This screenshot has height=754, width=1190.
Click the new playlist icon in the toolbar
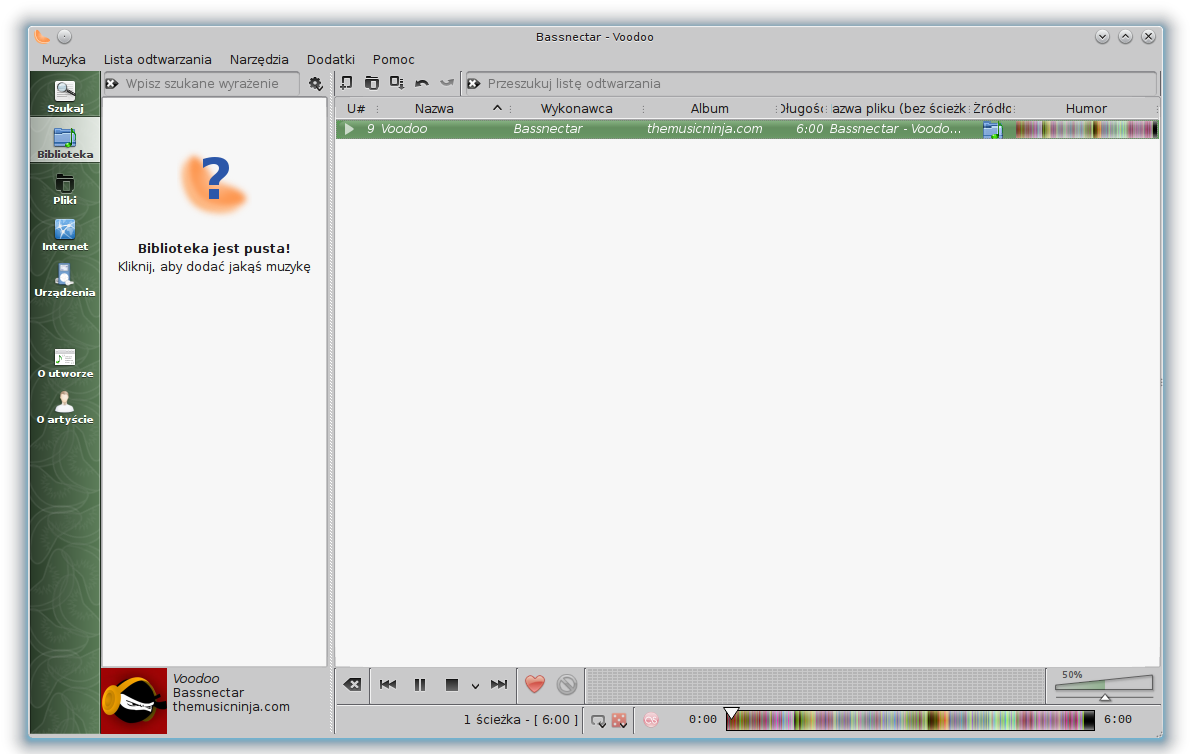pos(346,83)
